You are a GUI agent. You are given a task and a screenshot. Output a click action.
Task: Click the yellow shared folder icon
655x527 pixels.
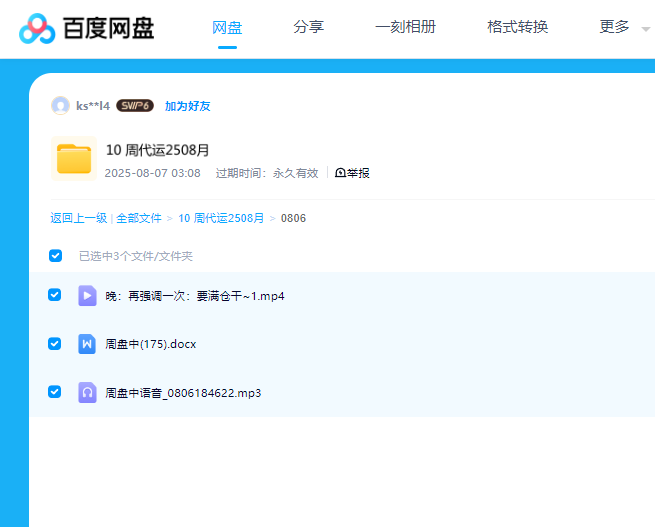pyautogui.click(x=74, y=159)
